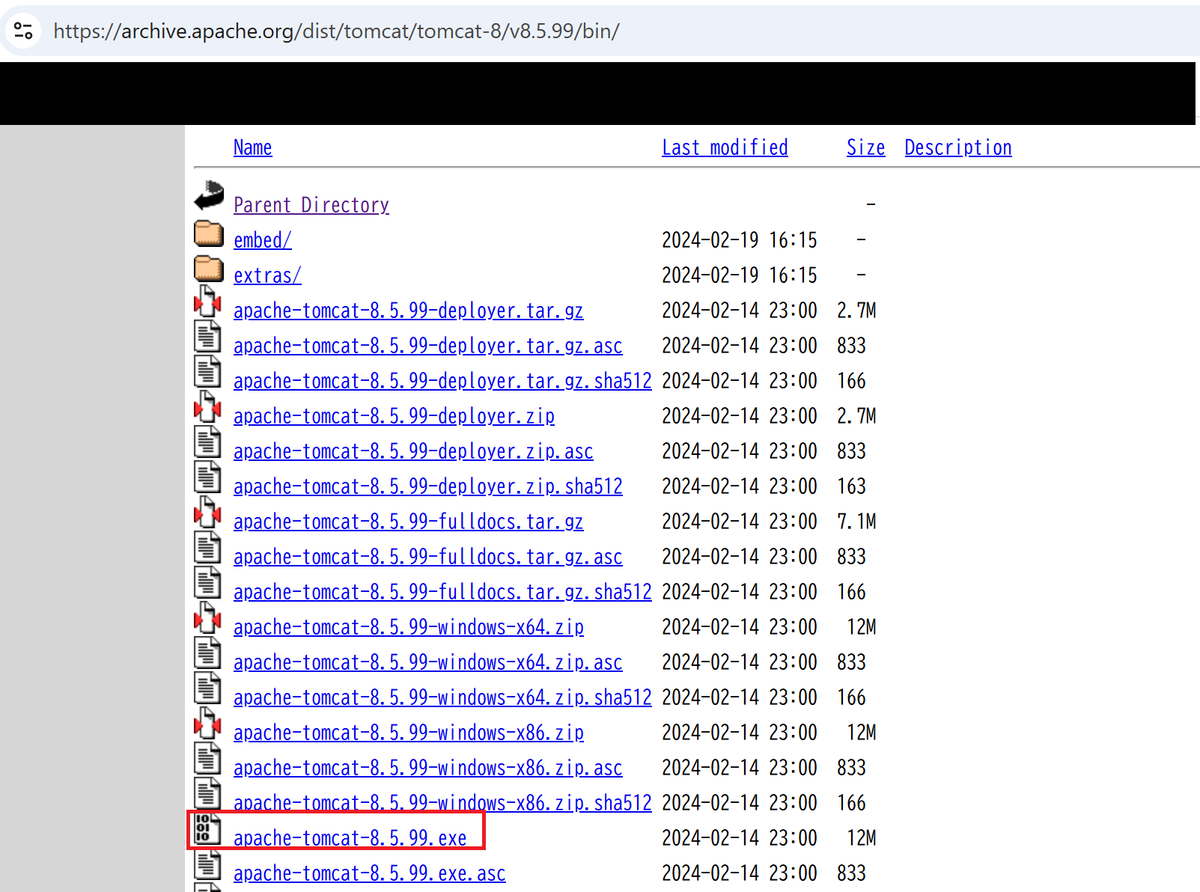The image size is (1200, 892).
Task: Open apache-tomcat-8.5.99-deployer.zip.asc link
Action: [413, 451]
